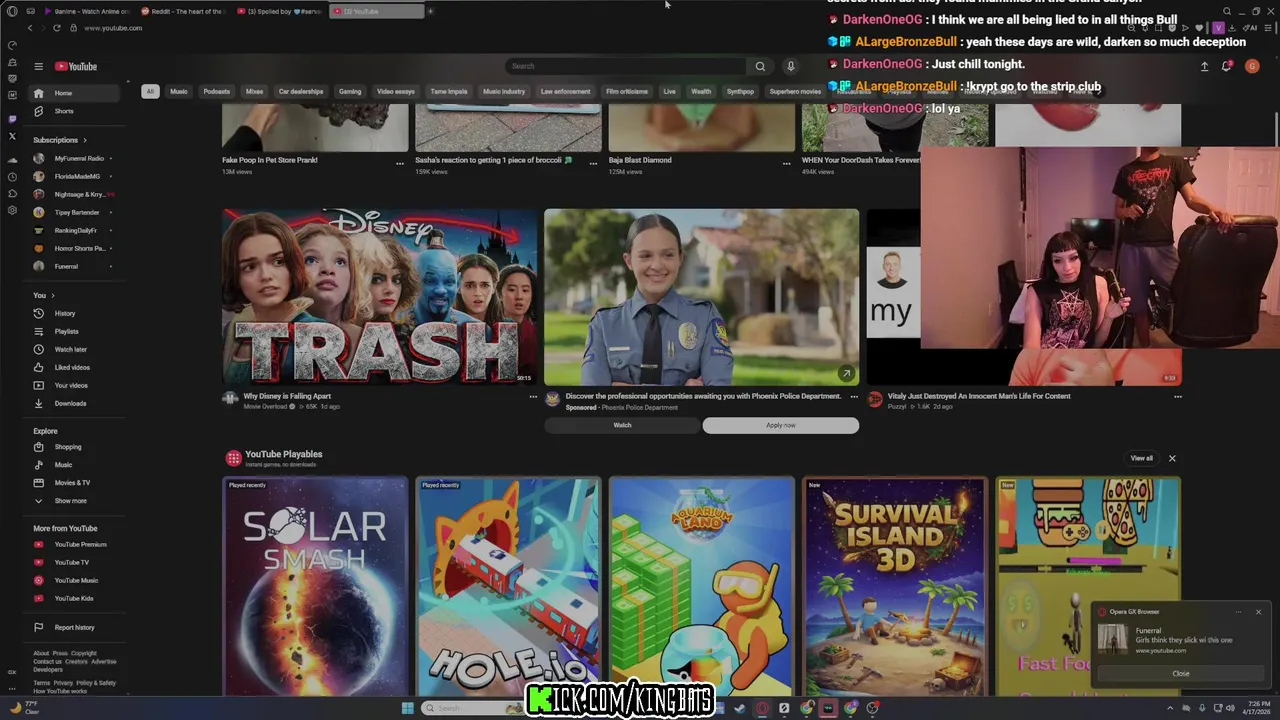Click View all for YouTube Playables
The height and width of the screenshot is (720, 1280).
pyautogui.click(x=1141, y=458)
